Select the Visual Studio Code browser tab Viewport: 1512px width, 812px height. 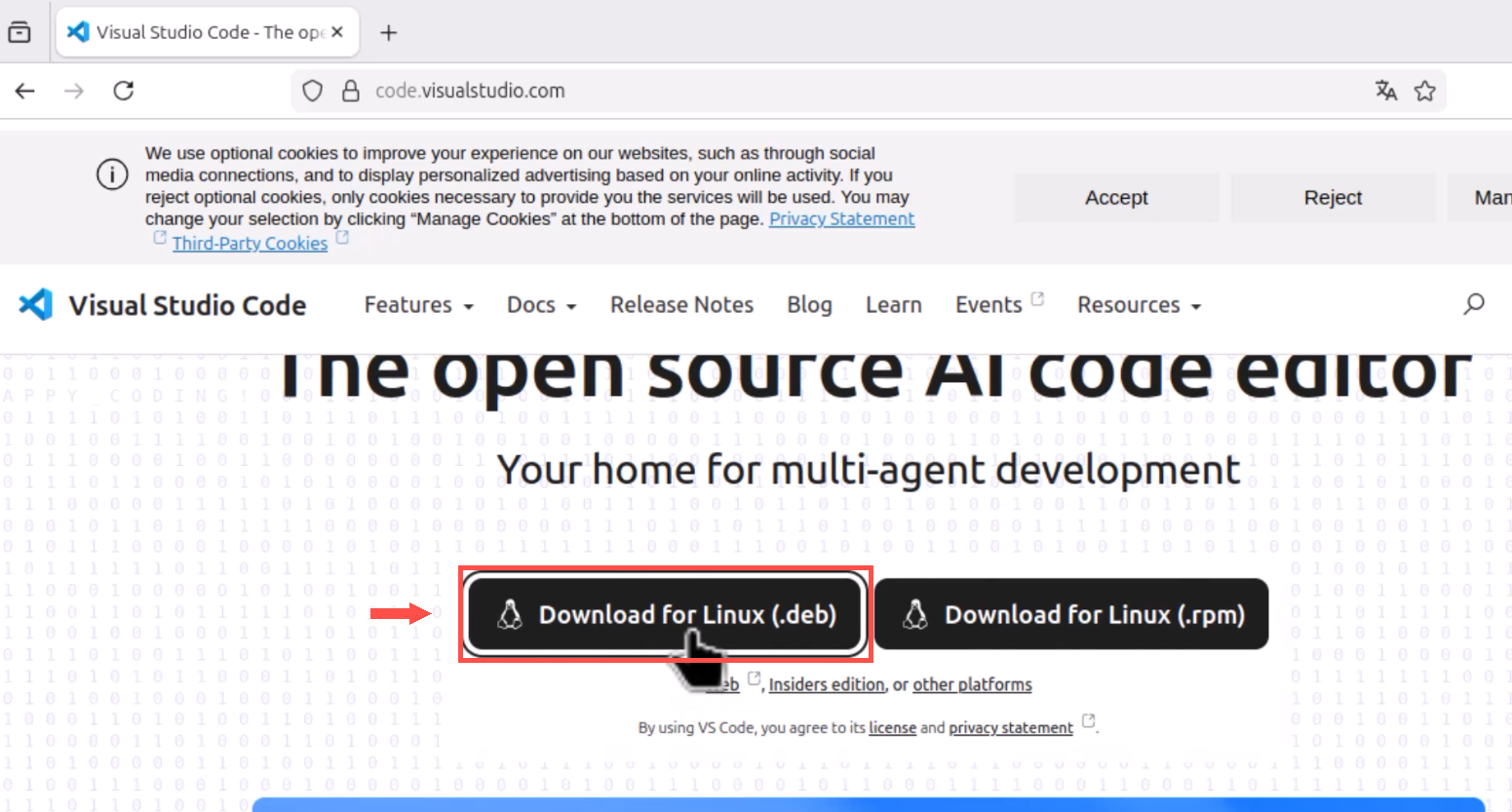(x=208, y=32)
